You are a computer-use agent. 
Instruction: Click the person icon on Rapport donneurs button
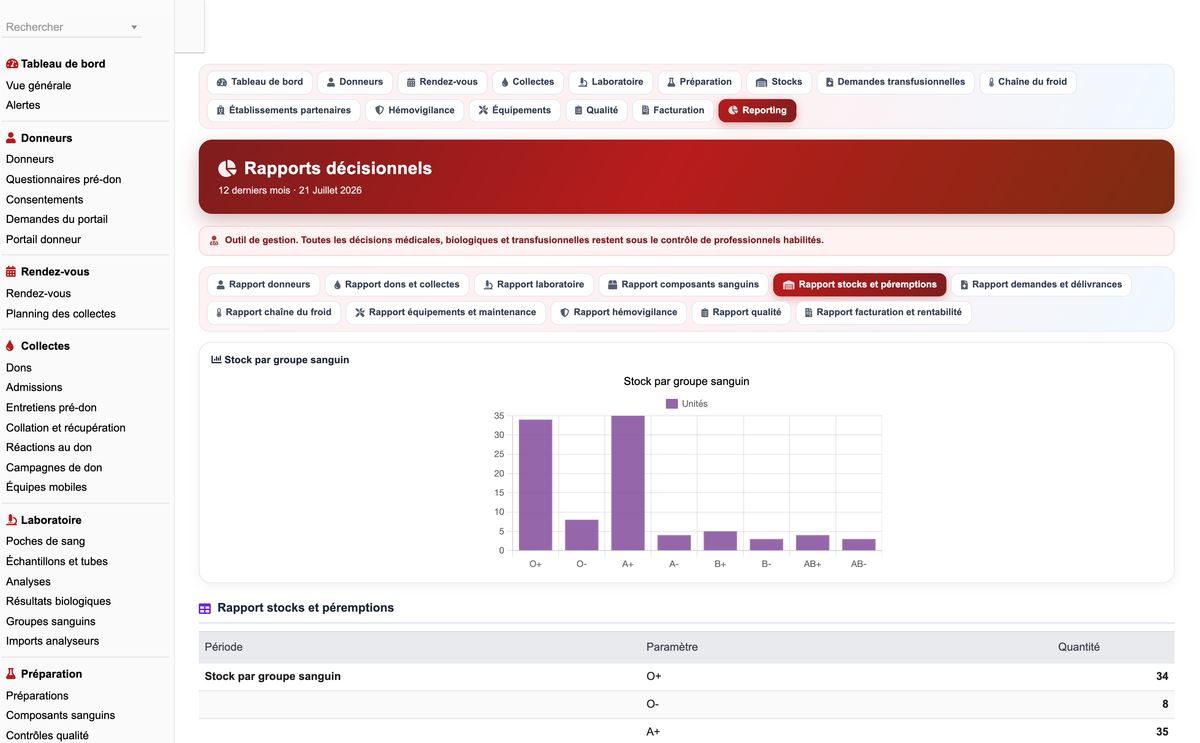click(x=221, y=285)
